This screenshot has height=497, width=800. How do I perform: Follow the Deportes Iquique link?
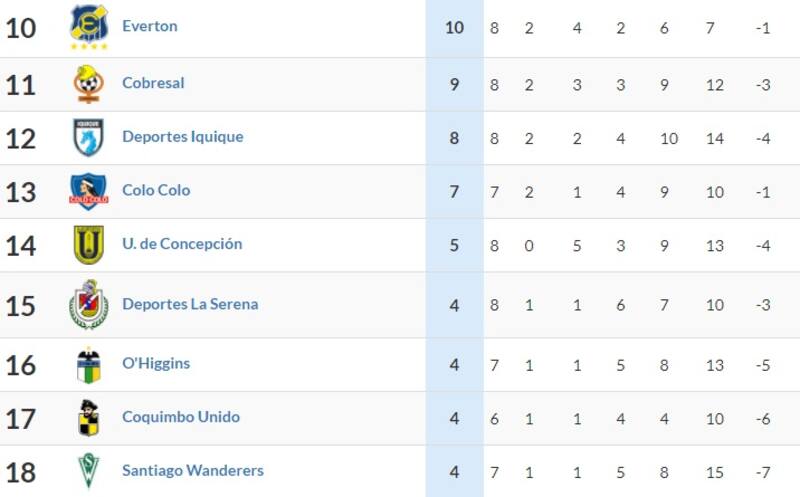point(183,137)
